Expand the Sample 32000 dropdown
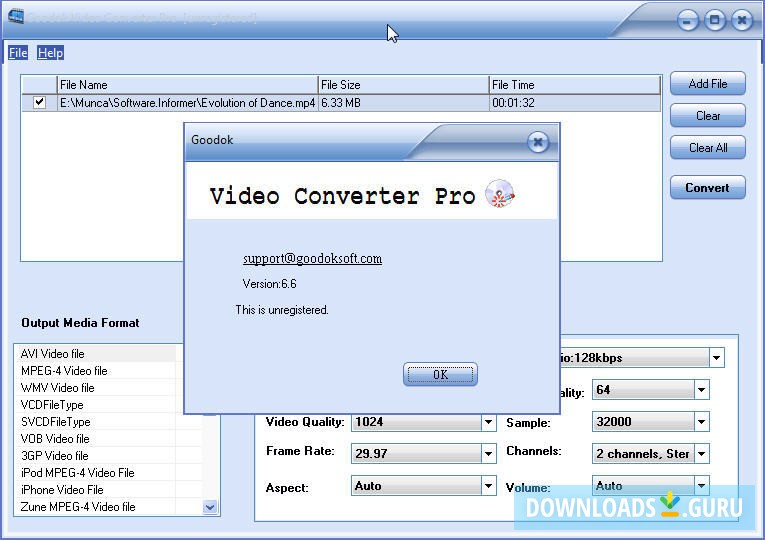765x540 pixels. point(702,421)
